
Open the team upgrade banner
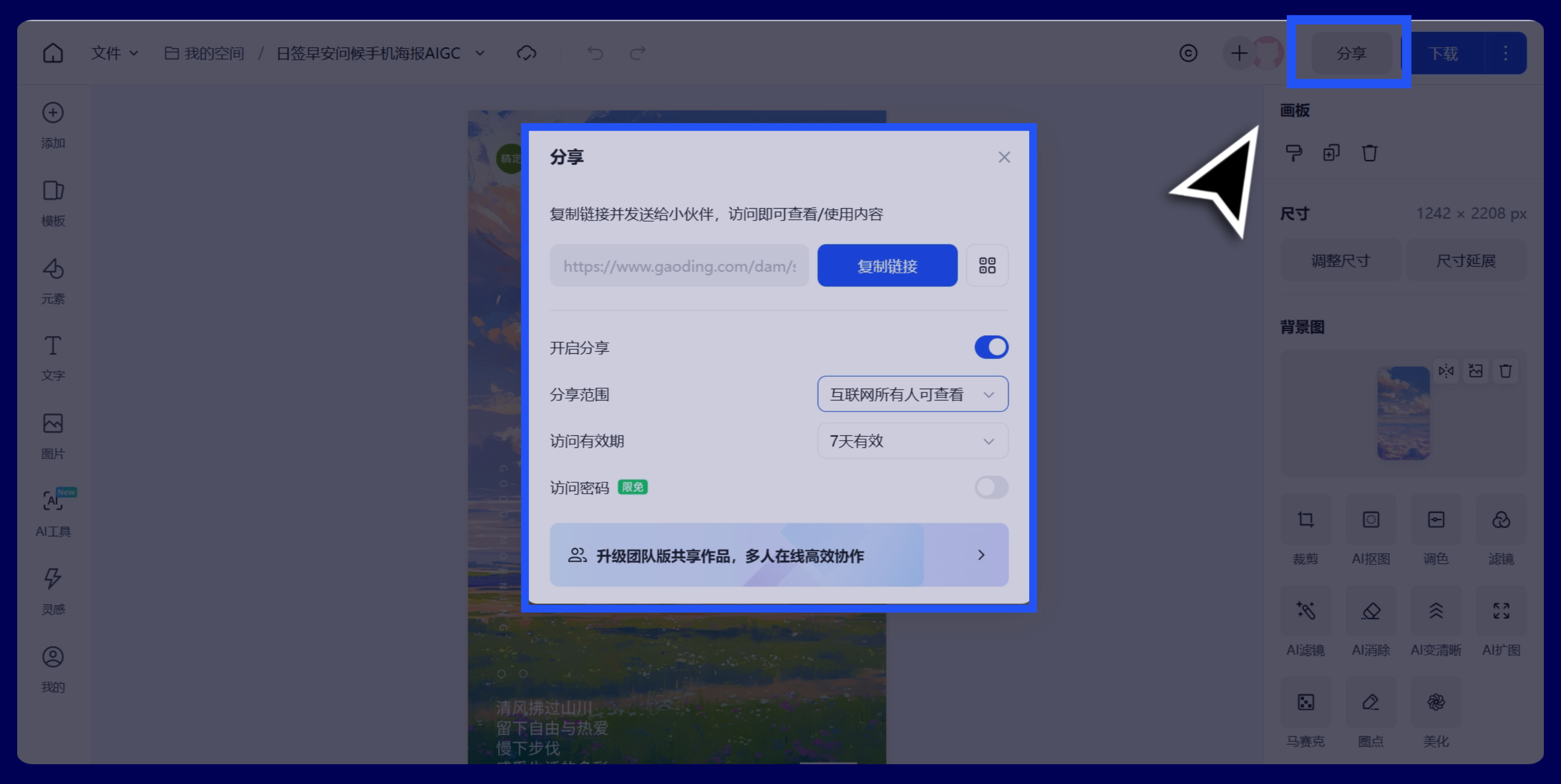pyautogui.click(x=779, y=555)
